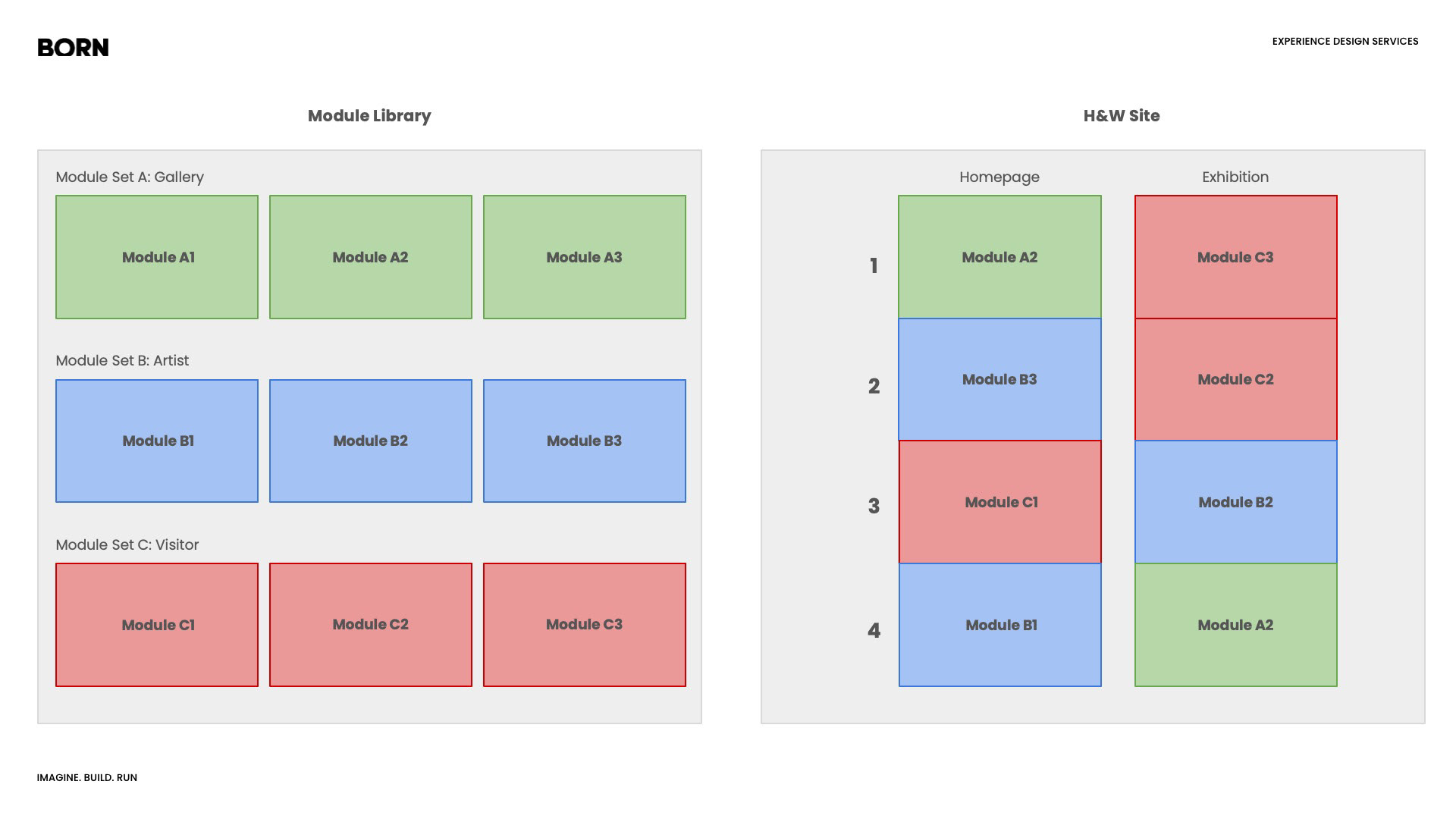Viewport: 1456px width, 819px height.
Task: Click Module B3 in the Homepage column
Action: point(999,379)
